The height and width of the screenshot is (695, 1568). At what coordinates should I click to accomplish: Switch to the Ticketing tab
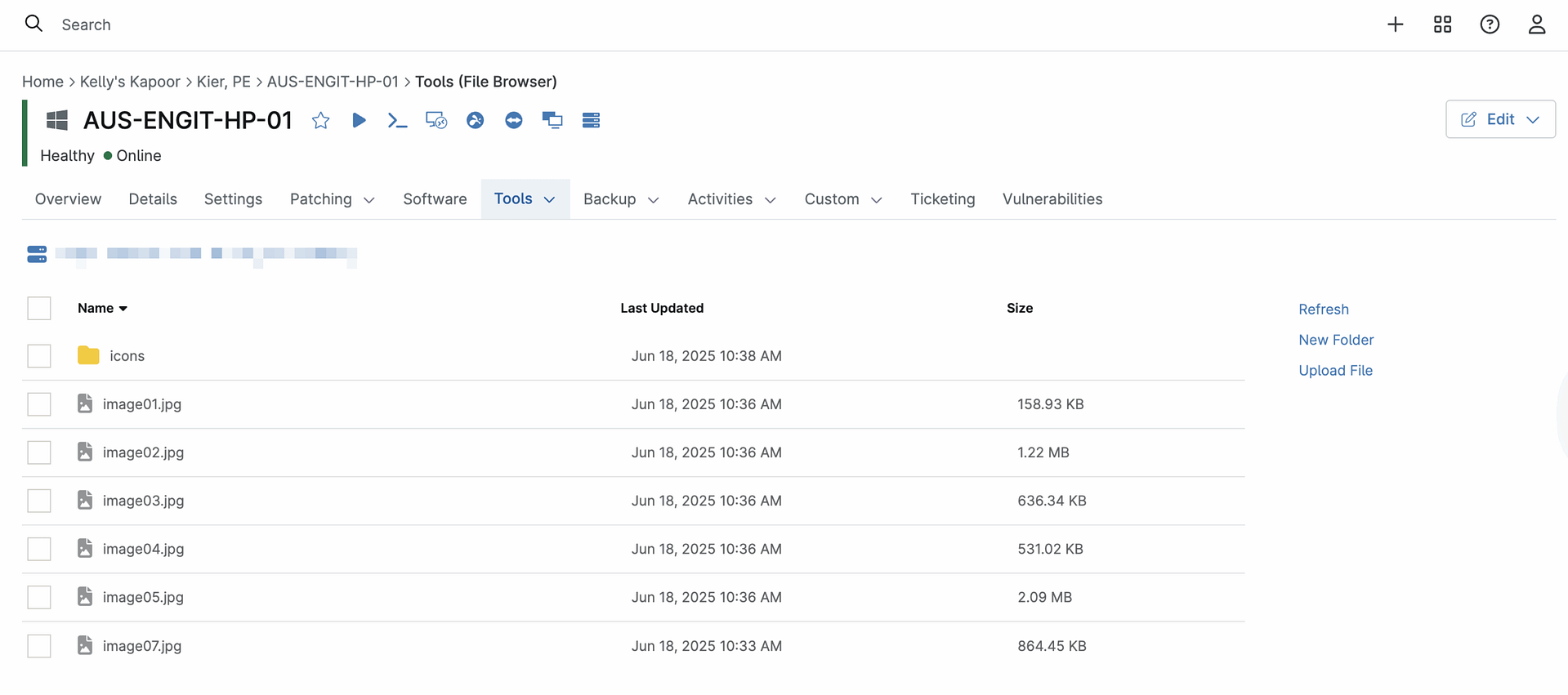coord(943,199)
